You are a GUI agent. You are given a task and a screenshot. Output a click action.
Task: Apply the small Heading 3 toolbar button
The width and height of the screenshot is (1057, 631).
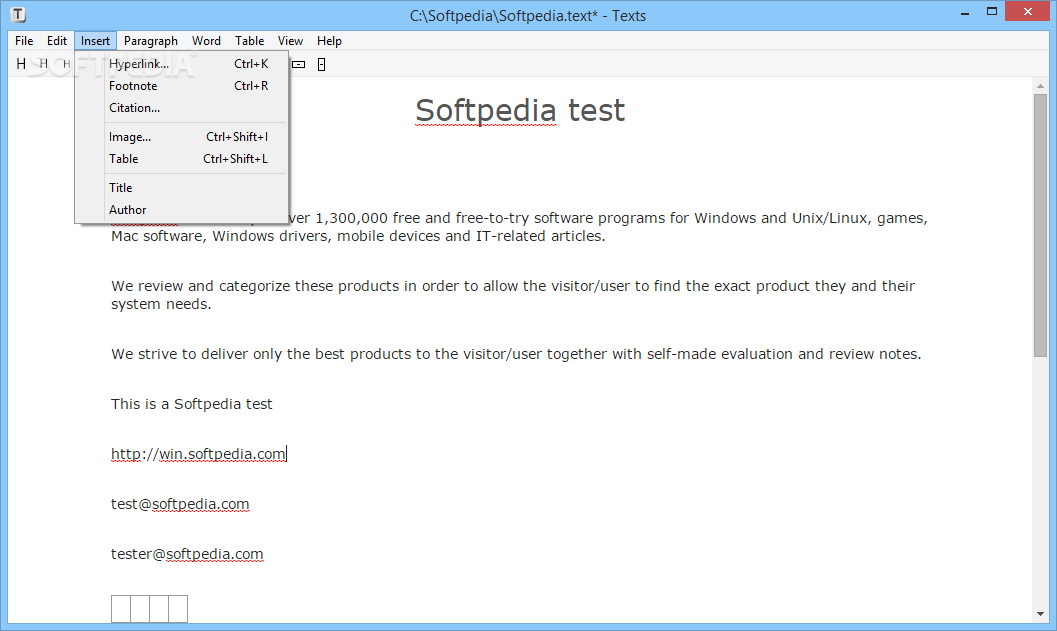point(66,64)
